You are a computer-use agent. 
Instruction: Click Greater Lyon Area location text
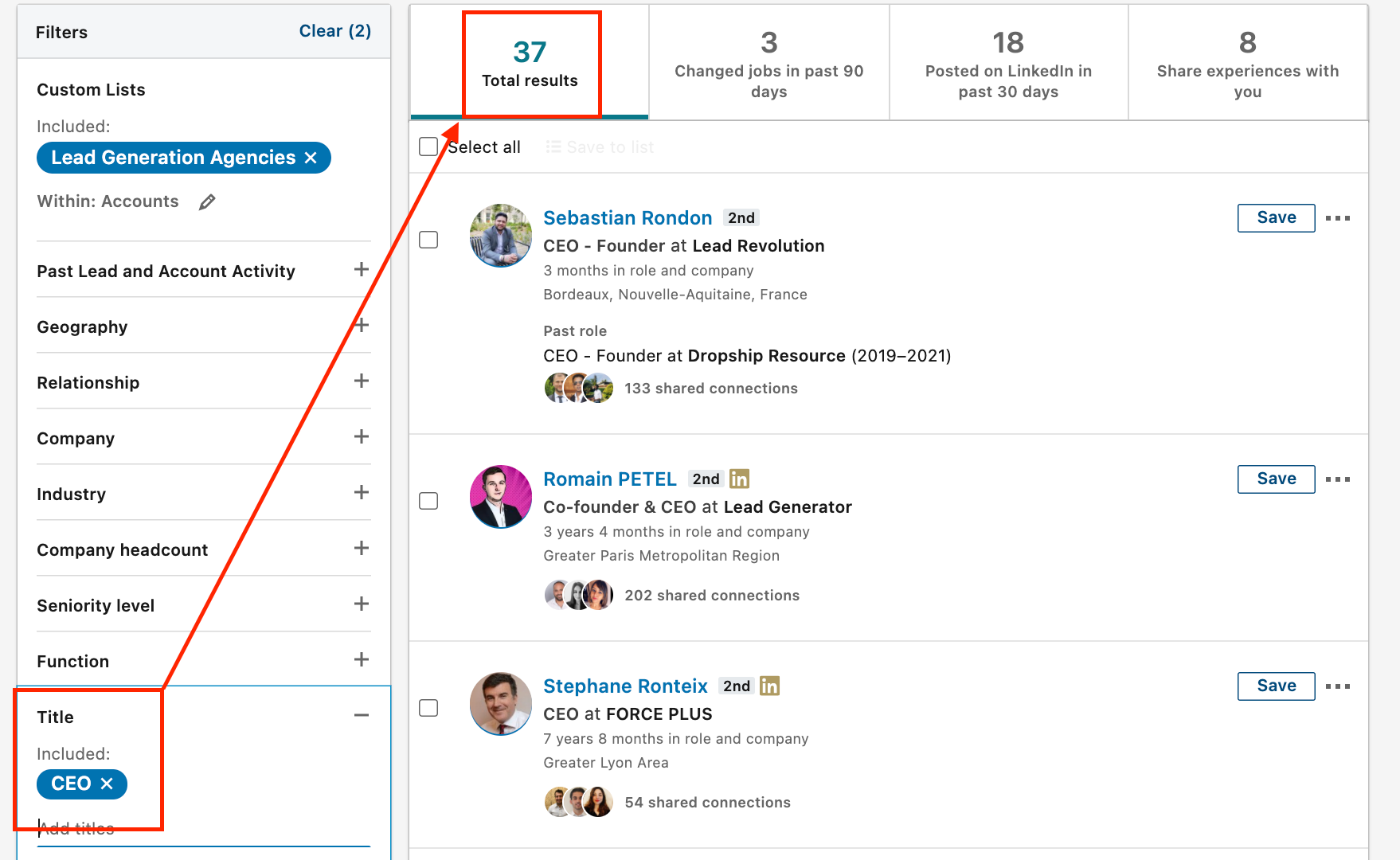pos(606,763)
